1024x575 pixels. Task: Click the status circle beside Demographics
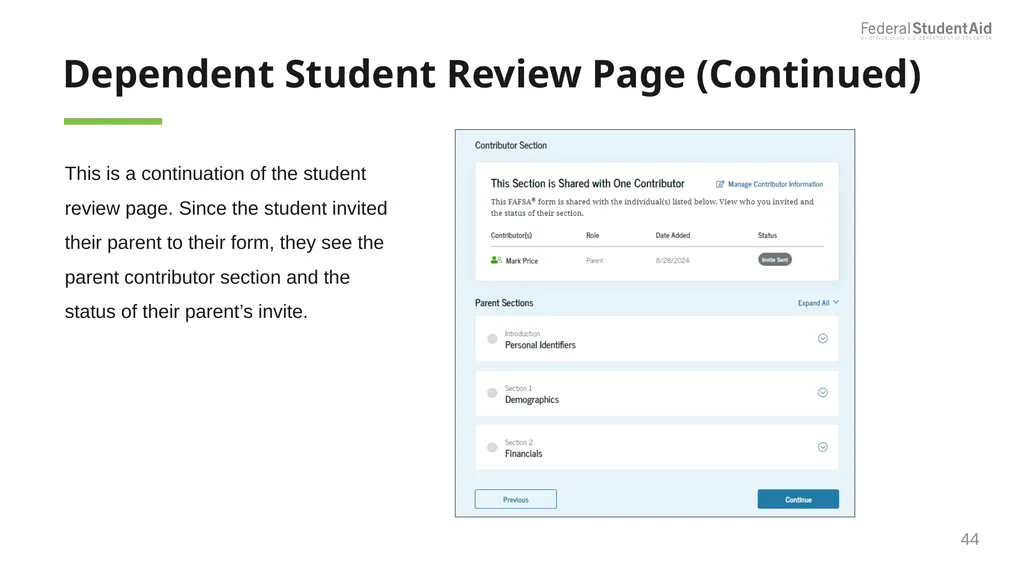tap(492, 393)
